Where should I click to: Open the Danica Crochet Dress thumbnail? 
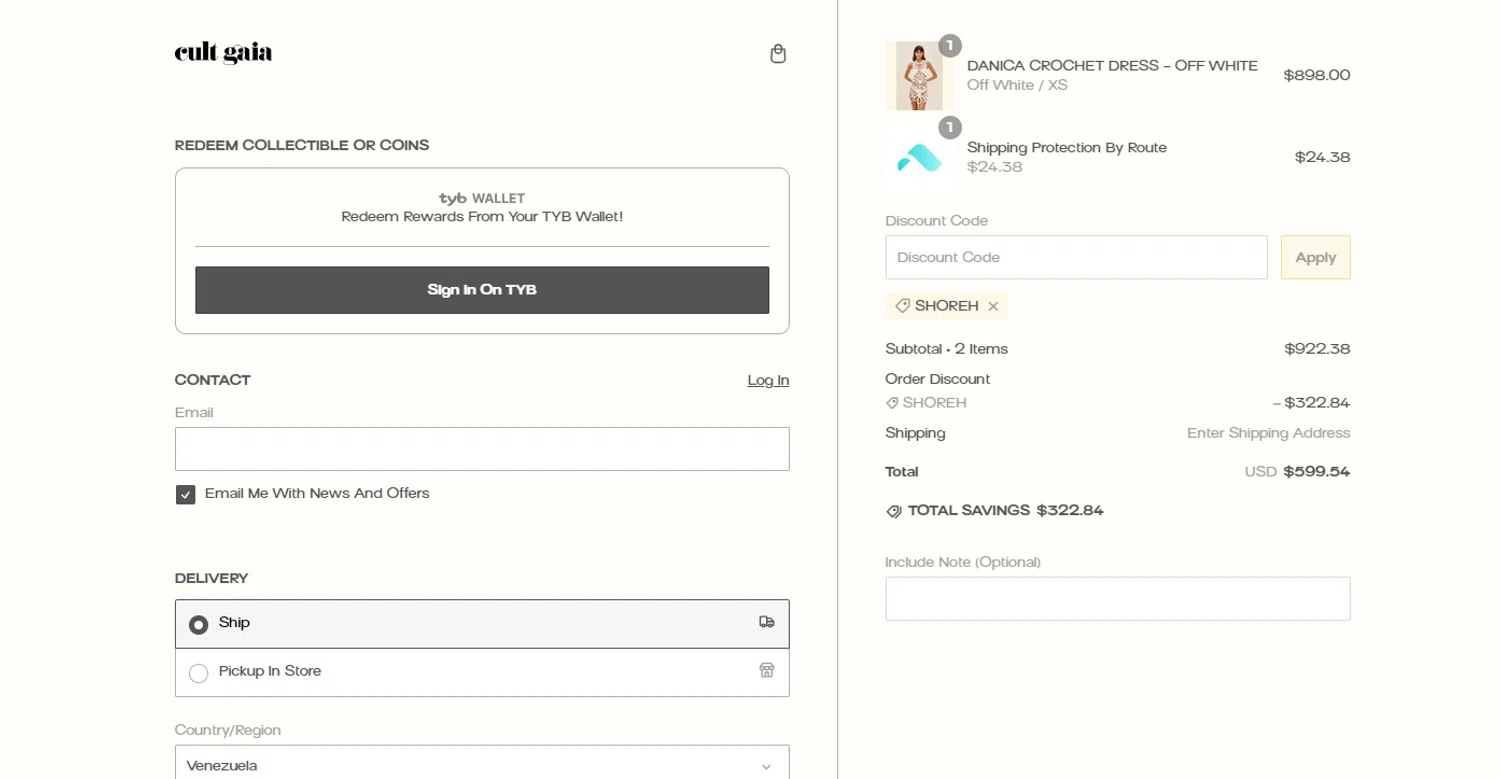coord(919,76)
